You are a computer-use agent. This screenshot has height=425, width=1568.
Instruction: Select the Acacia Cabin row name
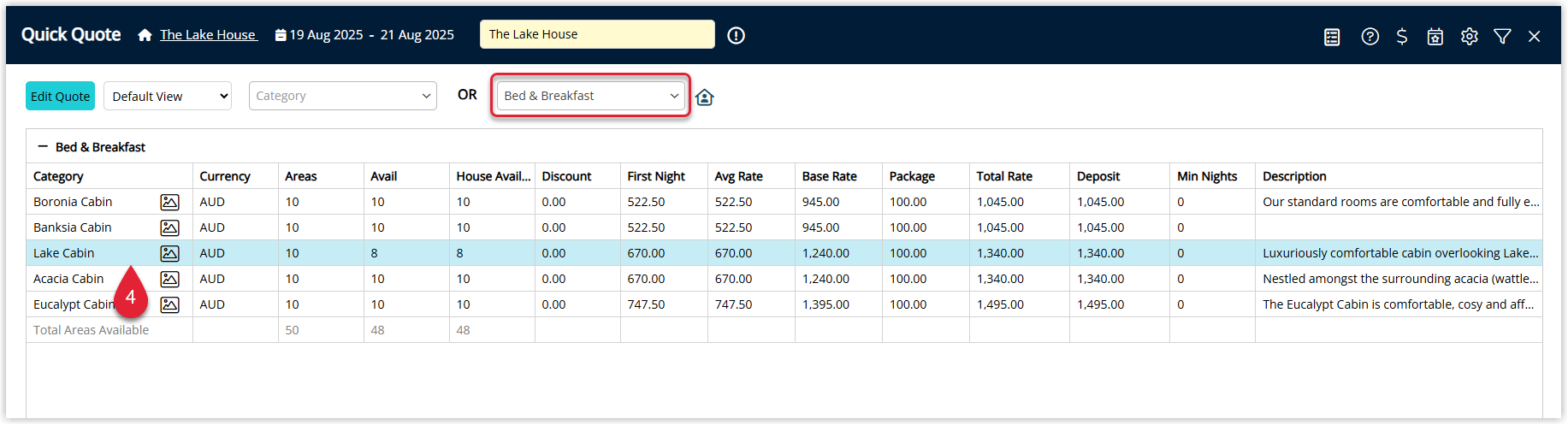[x=68, y=279]
